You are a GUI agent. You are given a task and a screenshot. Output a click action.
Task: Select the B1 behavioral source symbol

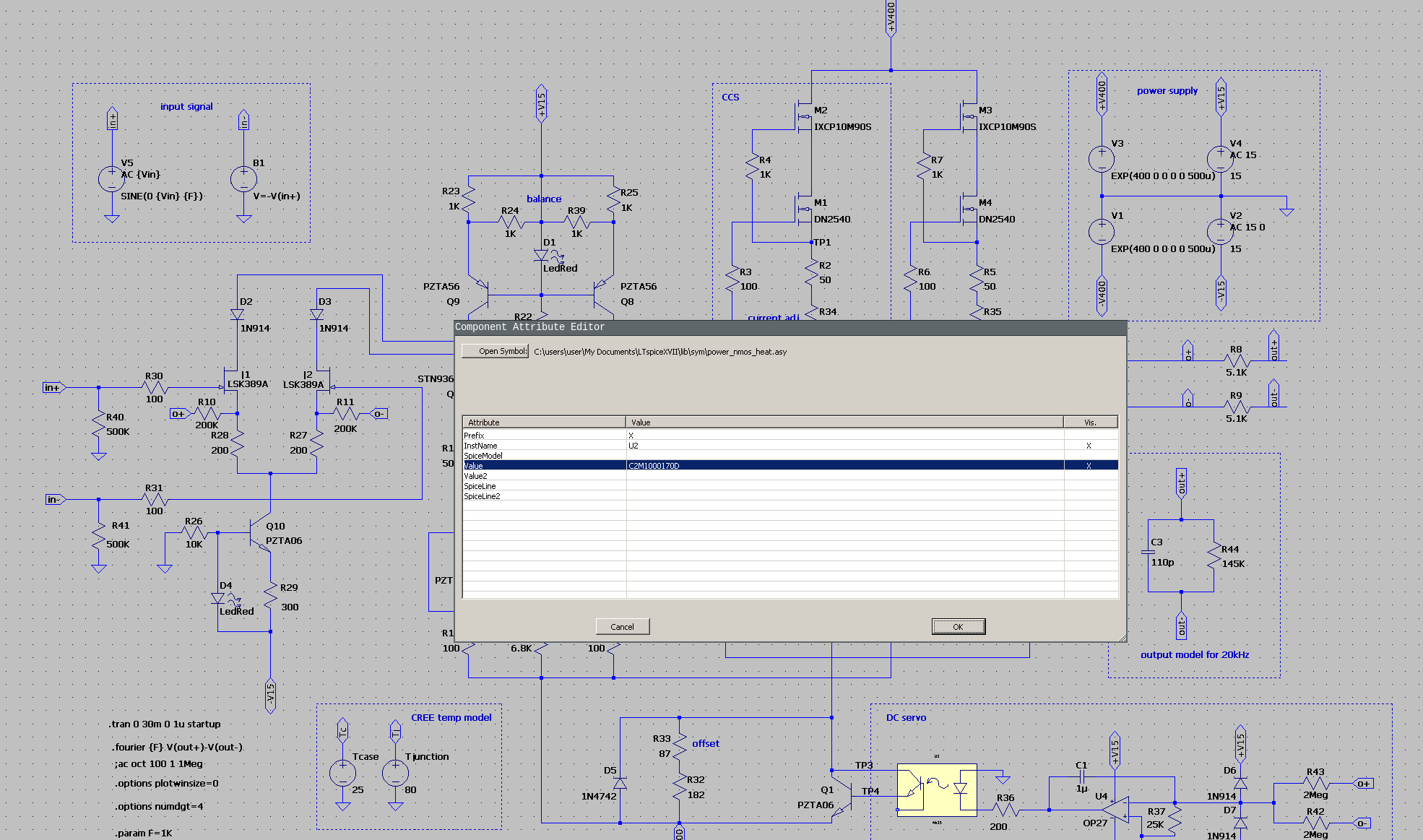243,178
